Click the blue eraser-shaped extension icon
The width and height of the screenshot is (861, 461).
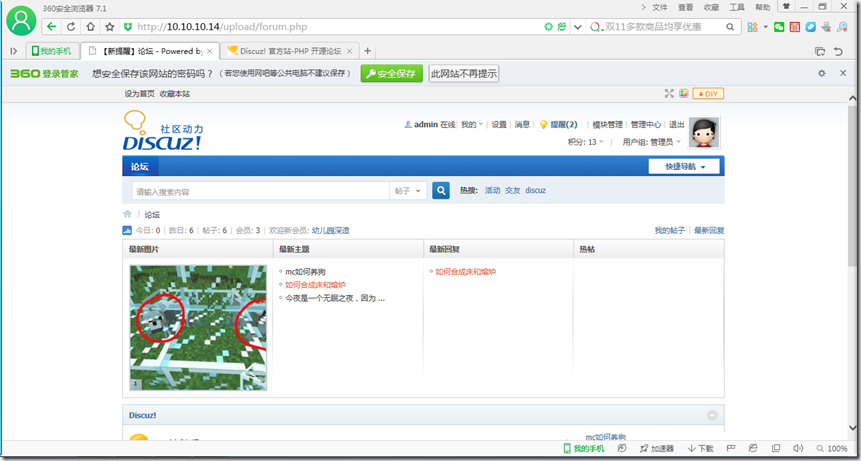click(x=810, y=27)
